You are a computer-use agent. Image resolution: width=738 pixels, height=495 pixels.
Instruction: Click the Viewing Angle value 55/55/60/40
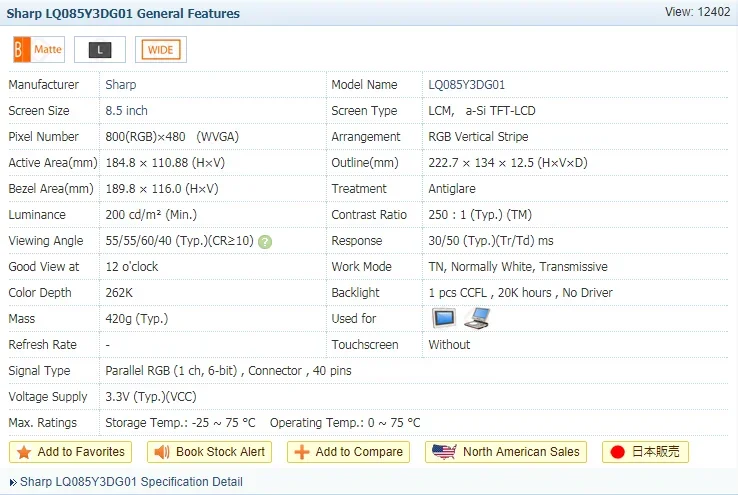pos(179,241)
